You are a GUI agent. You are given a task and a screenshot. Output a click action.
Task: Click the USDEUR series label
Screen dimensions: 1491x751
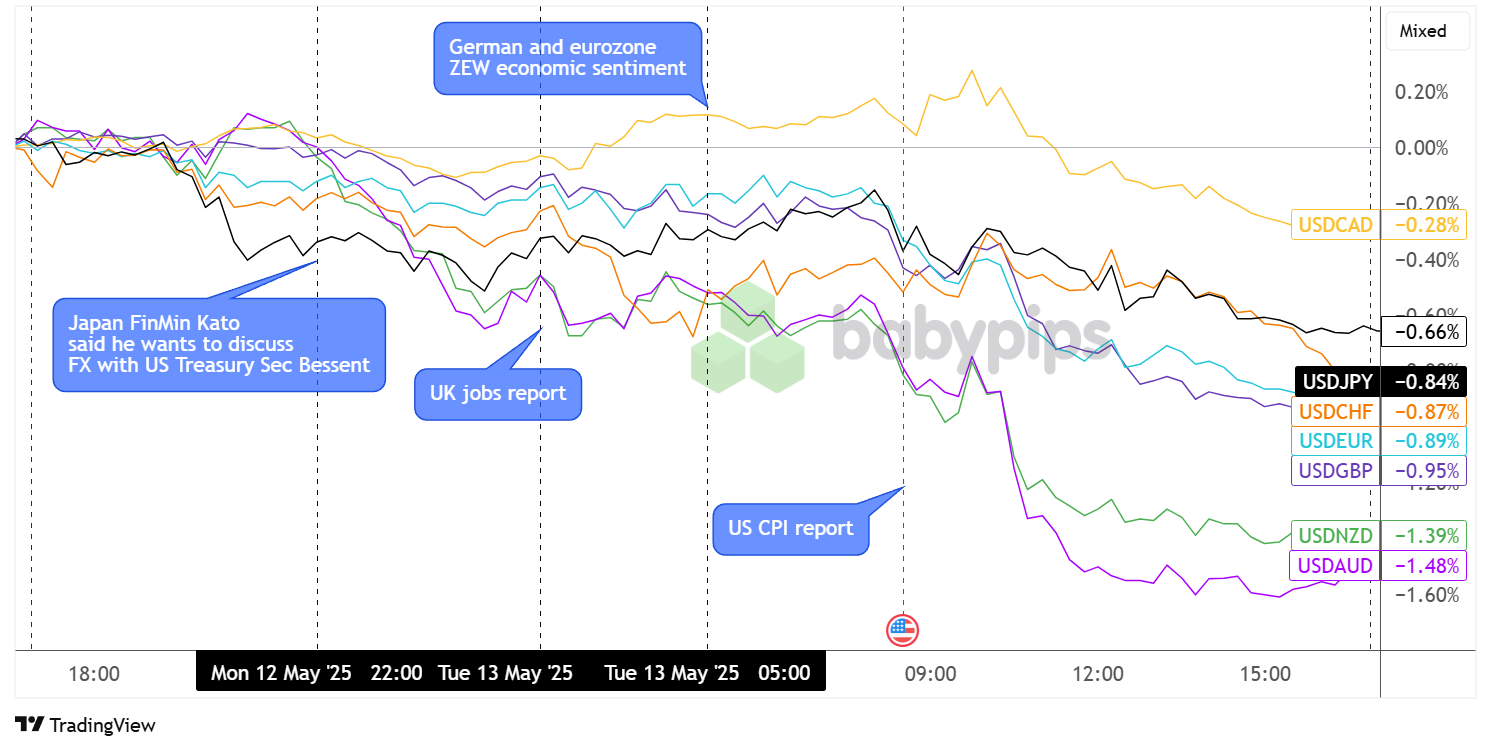pos(1335,440)
